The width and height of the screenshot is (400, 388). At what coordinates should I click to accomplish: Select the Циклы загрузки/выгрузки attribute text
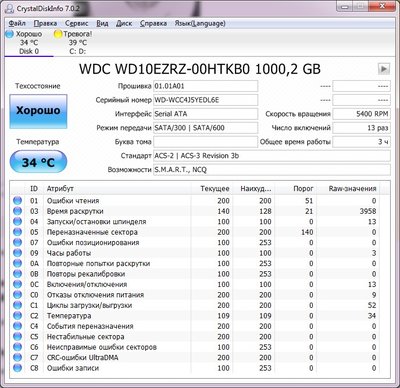coord(89,305)
